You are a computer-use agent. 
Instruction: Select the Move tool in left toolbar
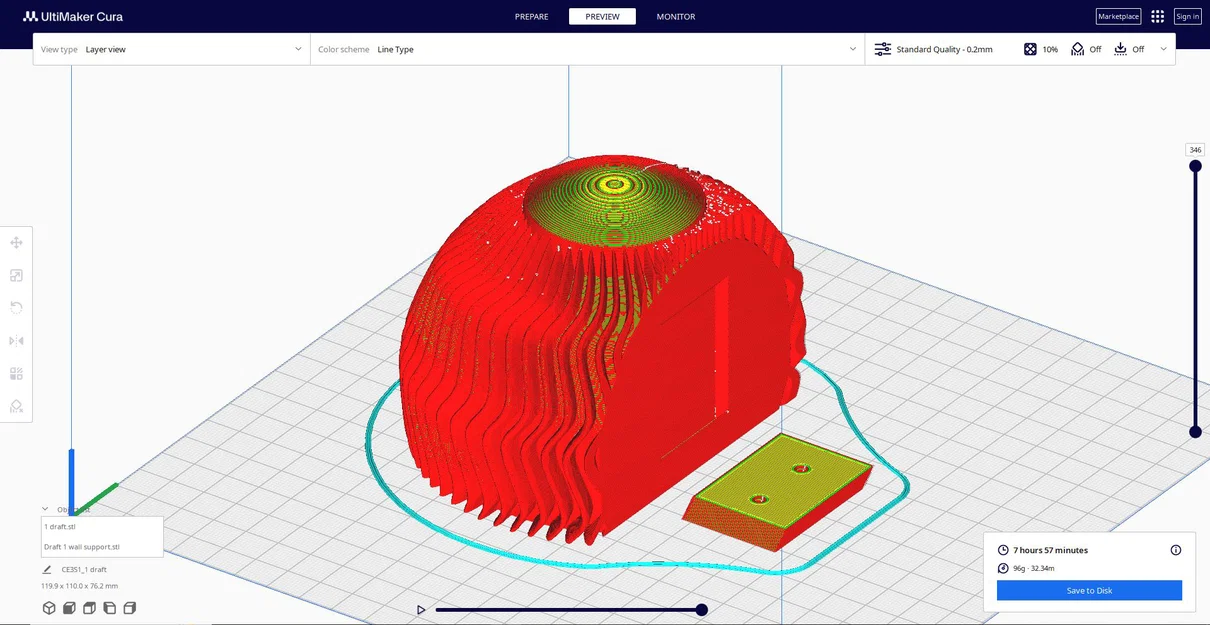16,243
